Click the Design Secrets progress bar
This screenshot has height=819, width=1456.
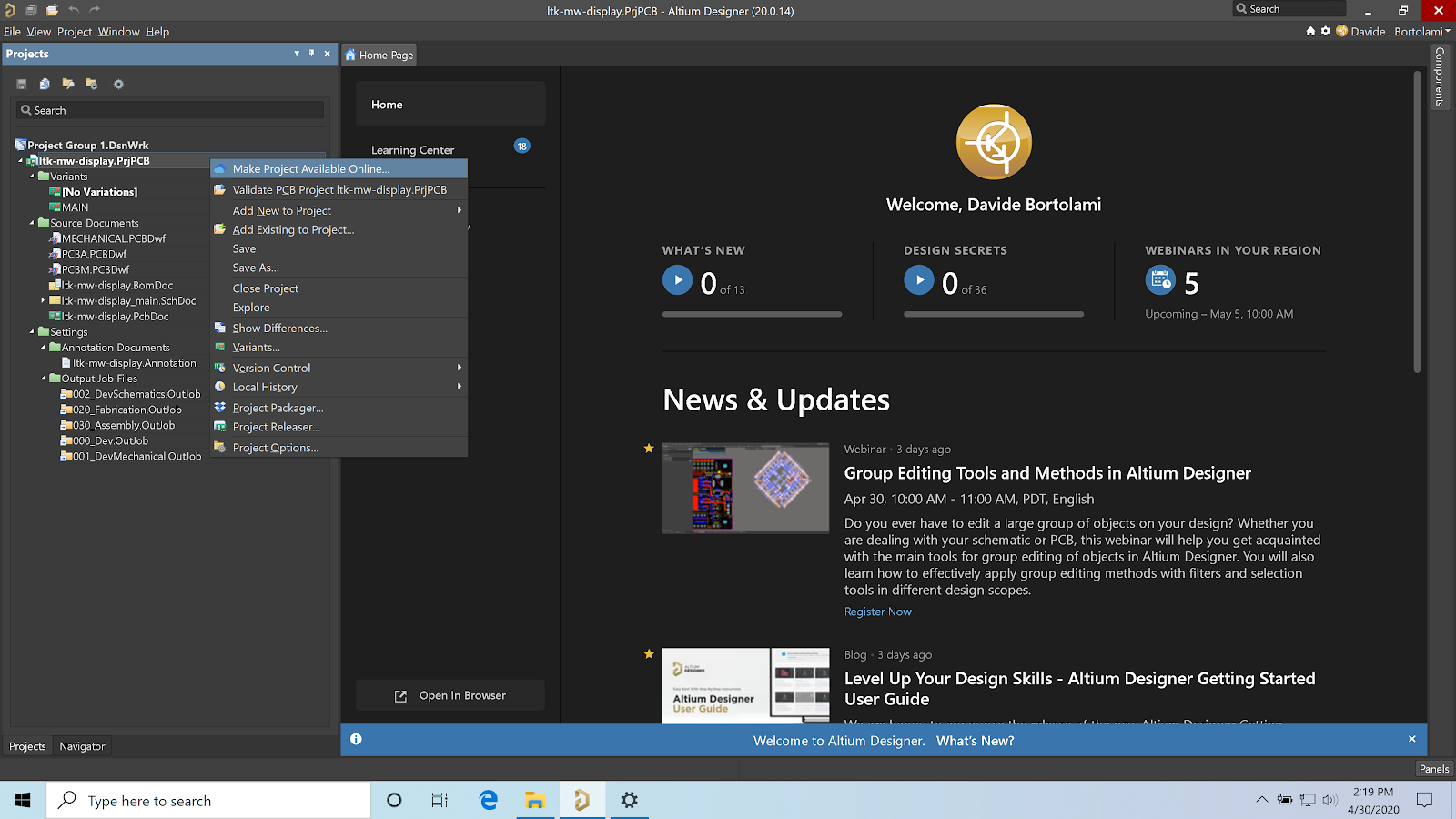pyautogui.click(x=994, y=314)
